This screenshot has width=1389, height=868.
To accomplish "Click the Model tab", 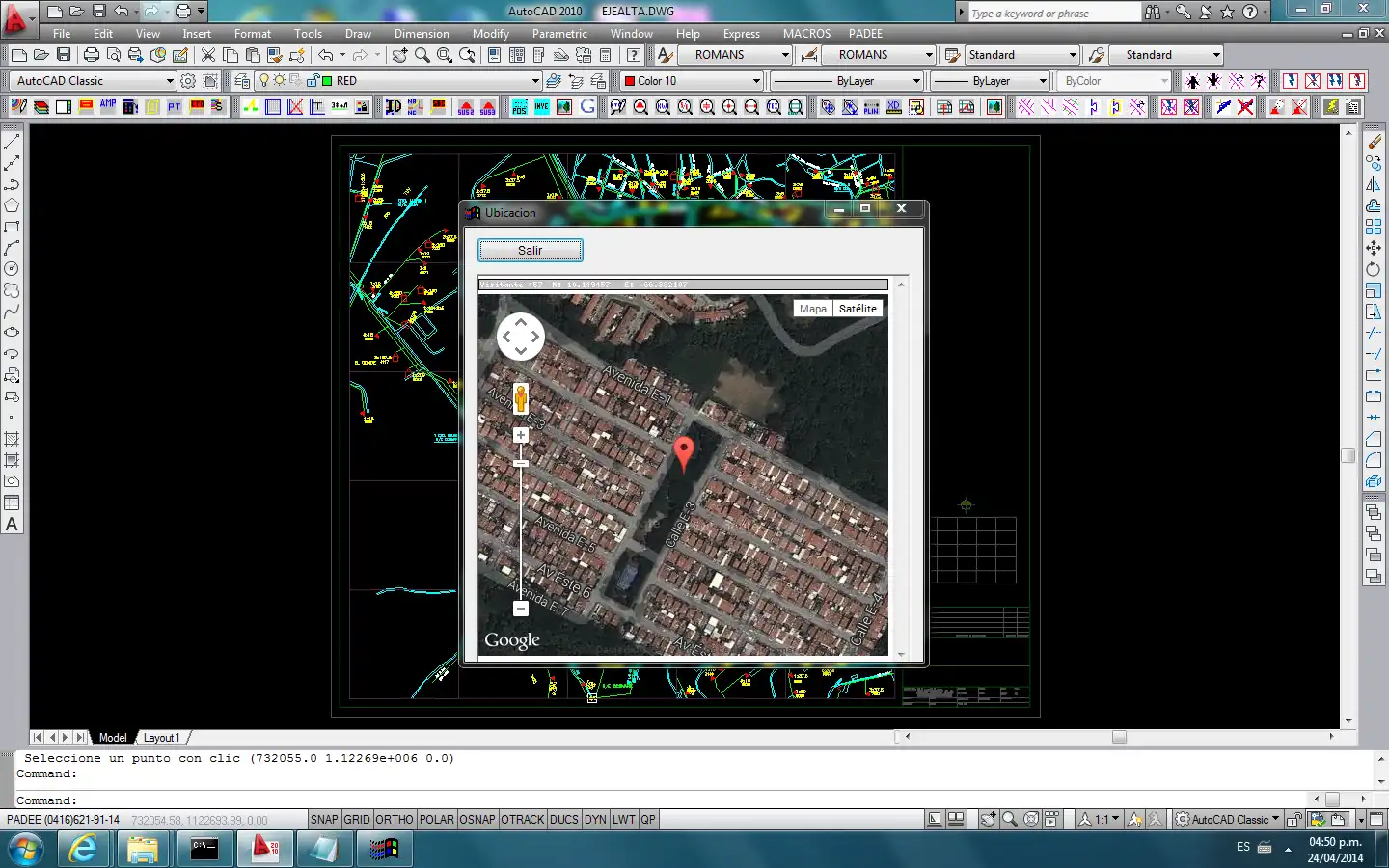I will (x=113, y=738).
